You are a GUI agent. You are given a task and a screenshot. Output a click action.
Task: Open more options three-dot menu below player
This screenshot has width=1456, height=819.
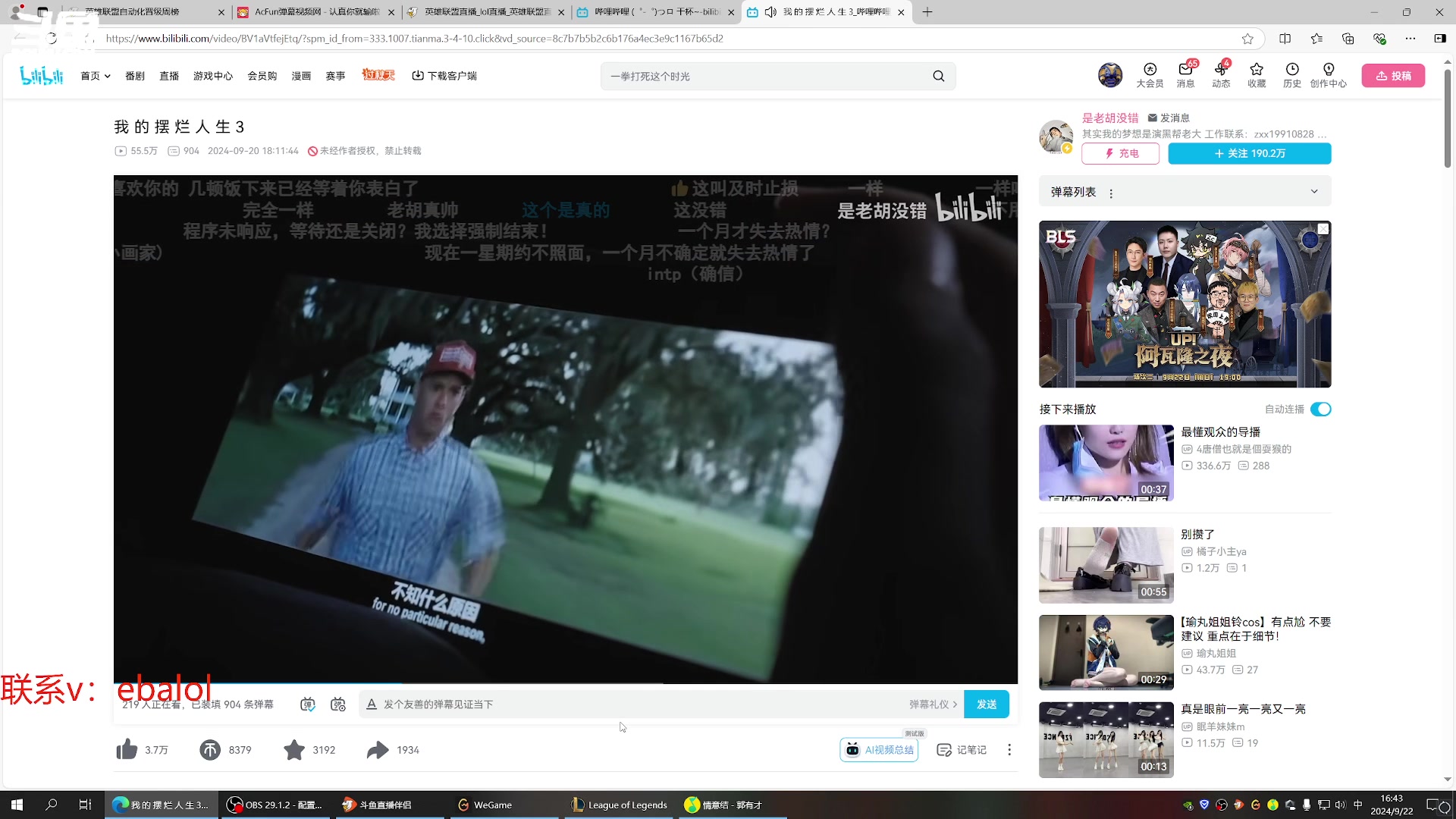point(1009,749)
